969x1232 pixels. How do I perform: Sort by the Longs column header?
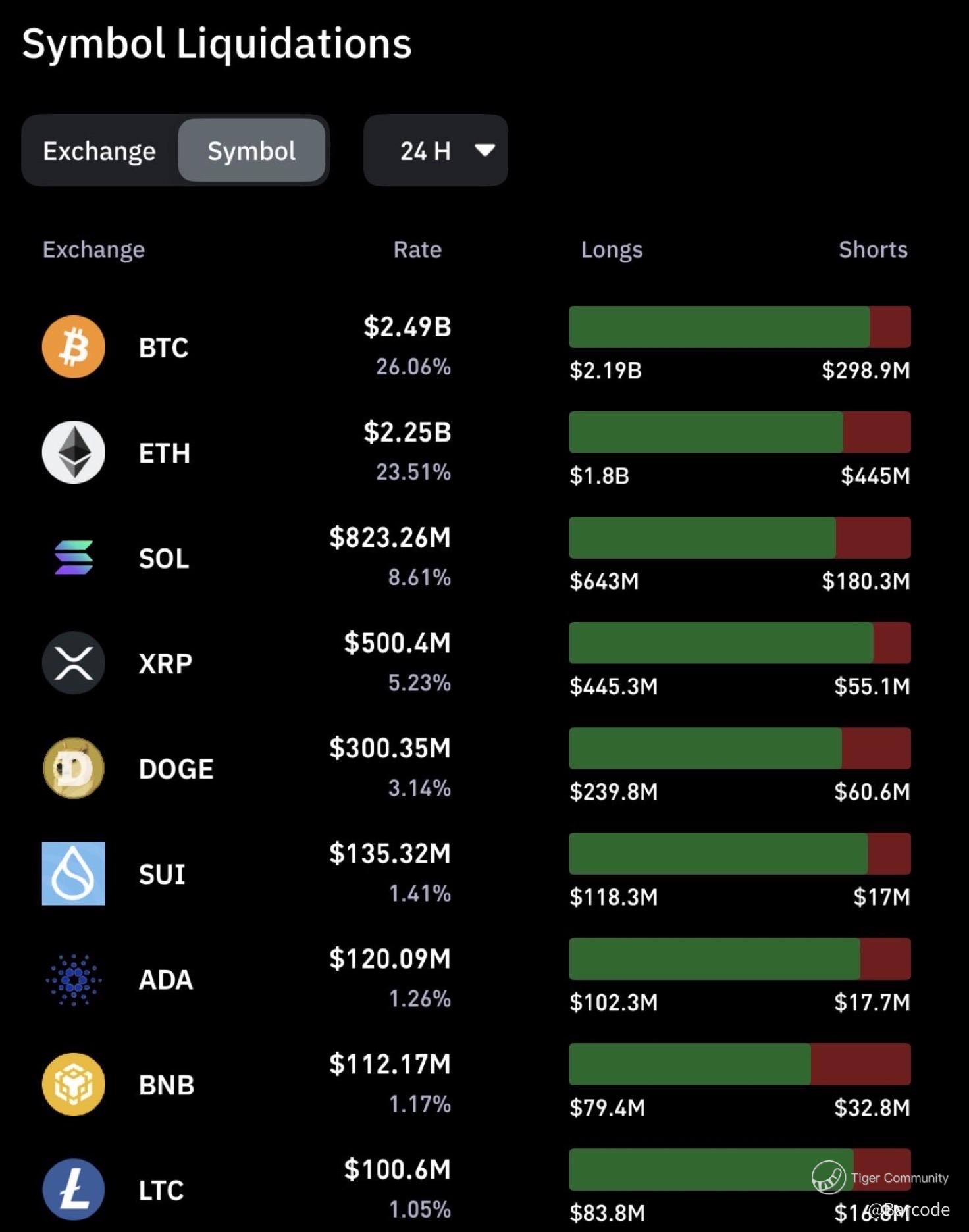point(612,249)
